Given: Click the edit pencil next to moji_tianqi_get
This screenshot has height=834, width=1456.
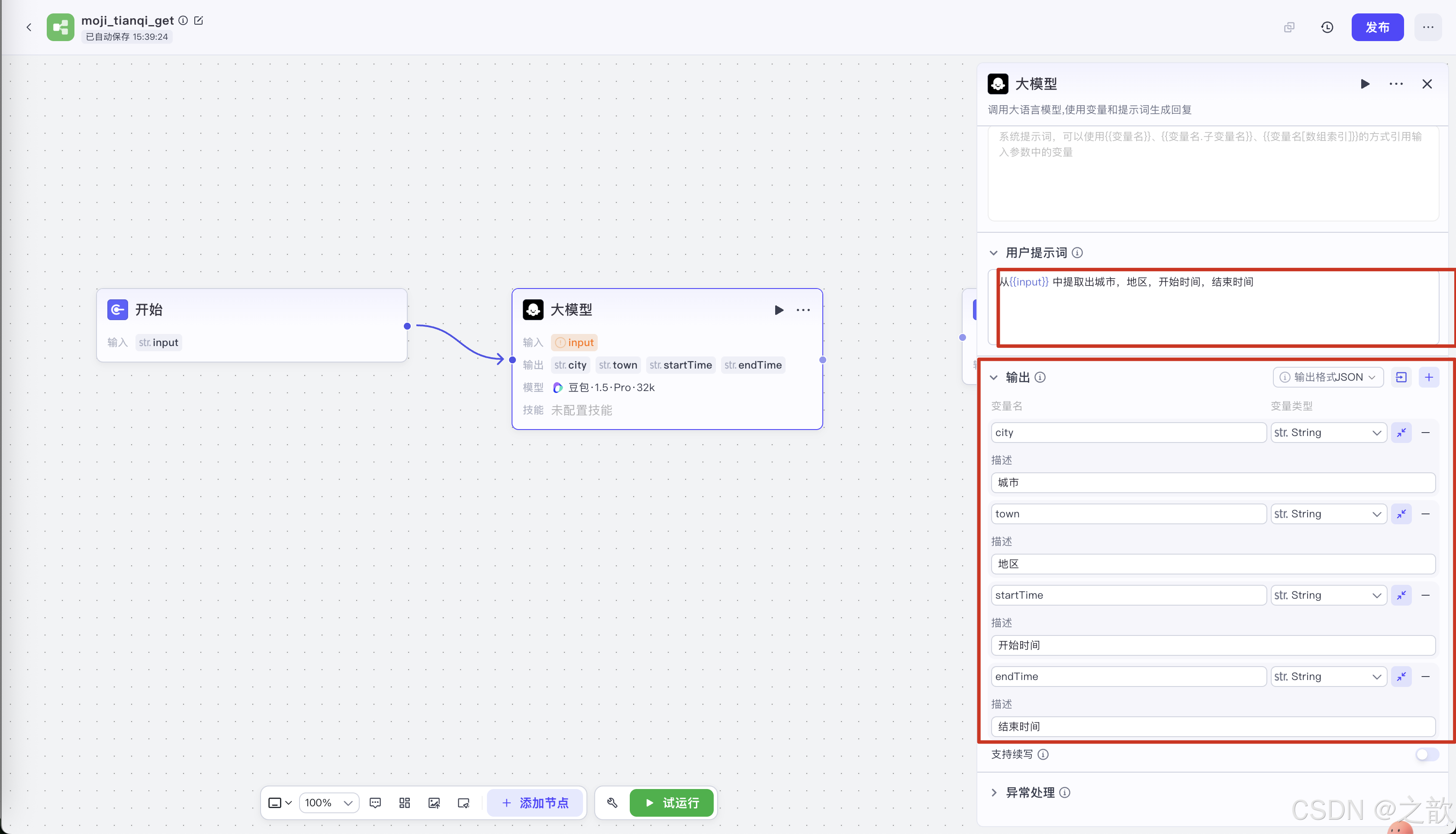Looking at the screenshot, I should 198,21.
